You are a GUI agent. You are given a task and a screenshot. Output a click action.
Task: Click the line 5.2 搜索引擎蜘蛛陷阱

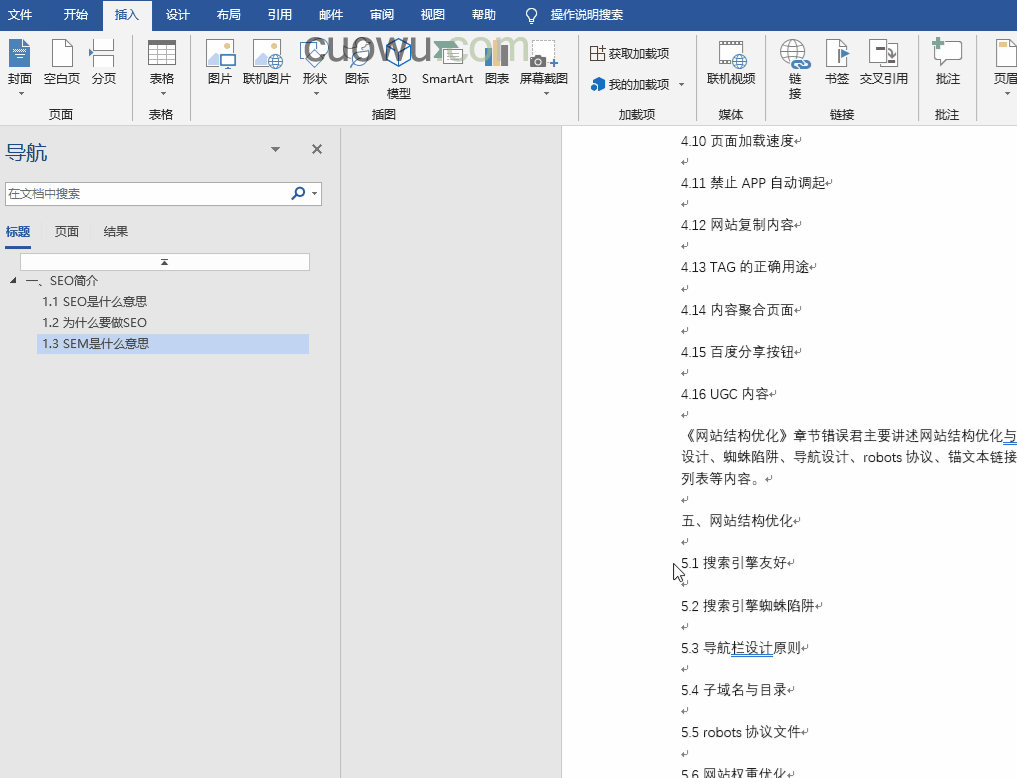(x=748, y=606)
